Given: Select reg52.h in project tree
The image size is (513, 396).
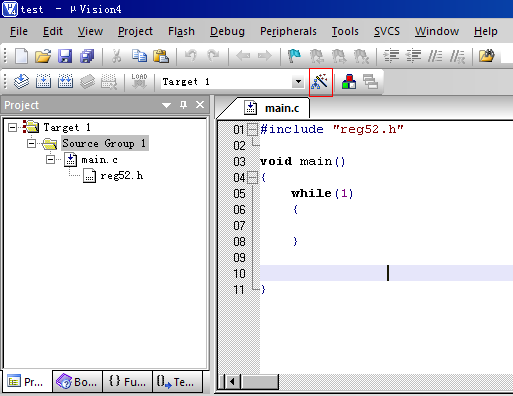Looking at the screenshot, I should [121, 176].
